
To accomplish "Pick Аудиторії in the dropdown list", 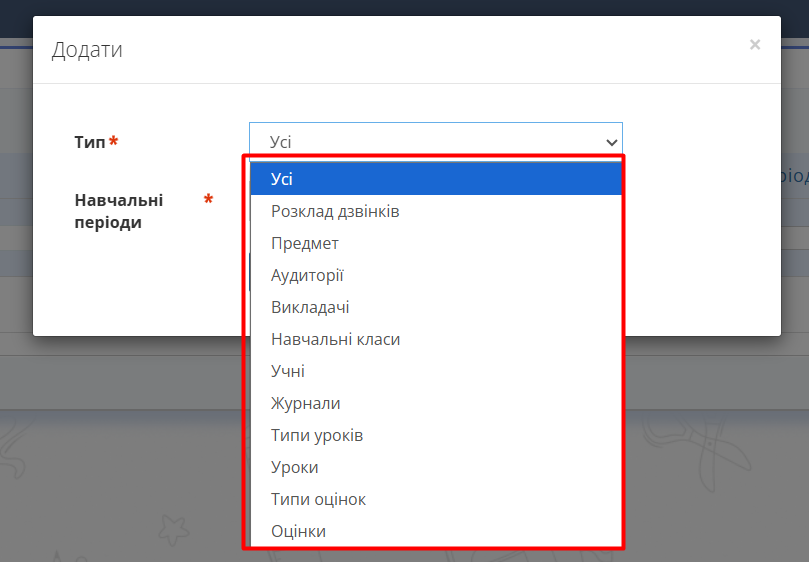I will point(307,275).
